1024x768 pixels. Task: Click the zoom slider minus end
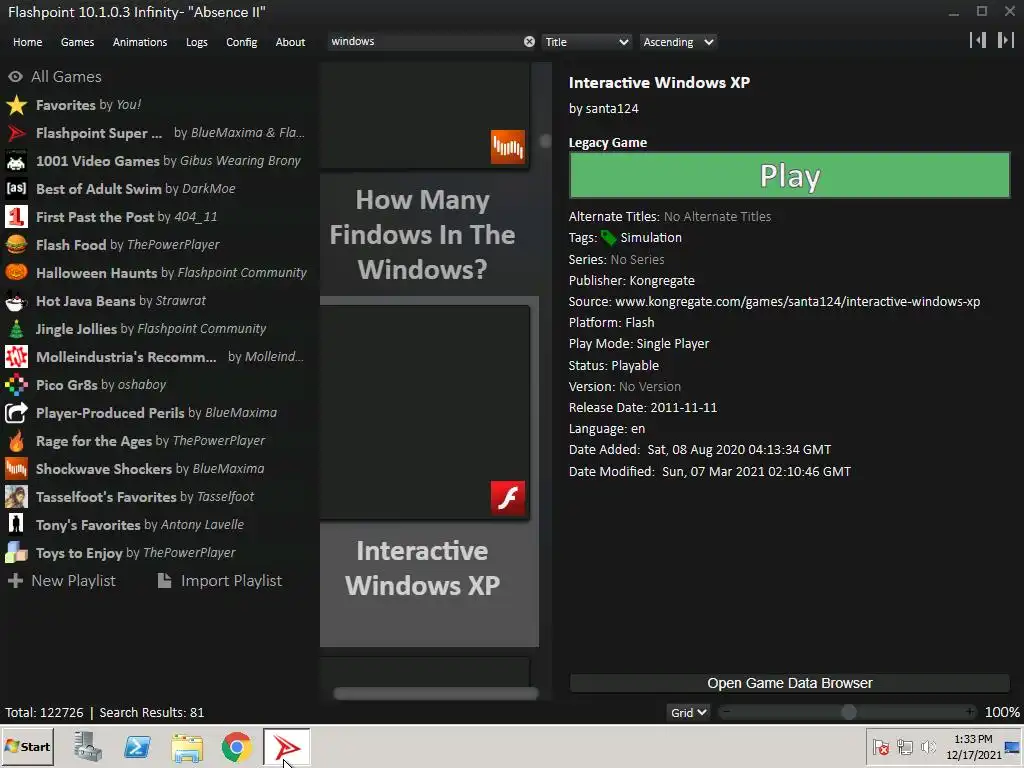coord(726,712)
